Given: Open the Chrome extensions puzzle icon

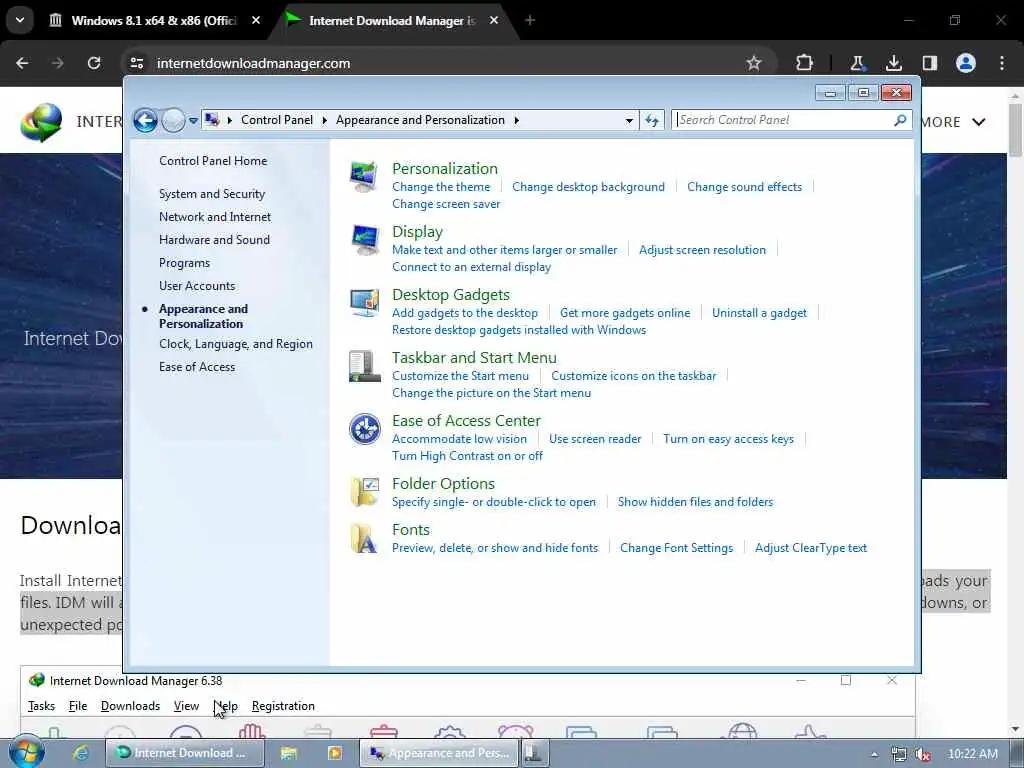Looking at the screenshot, I should [805, 63].
